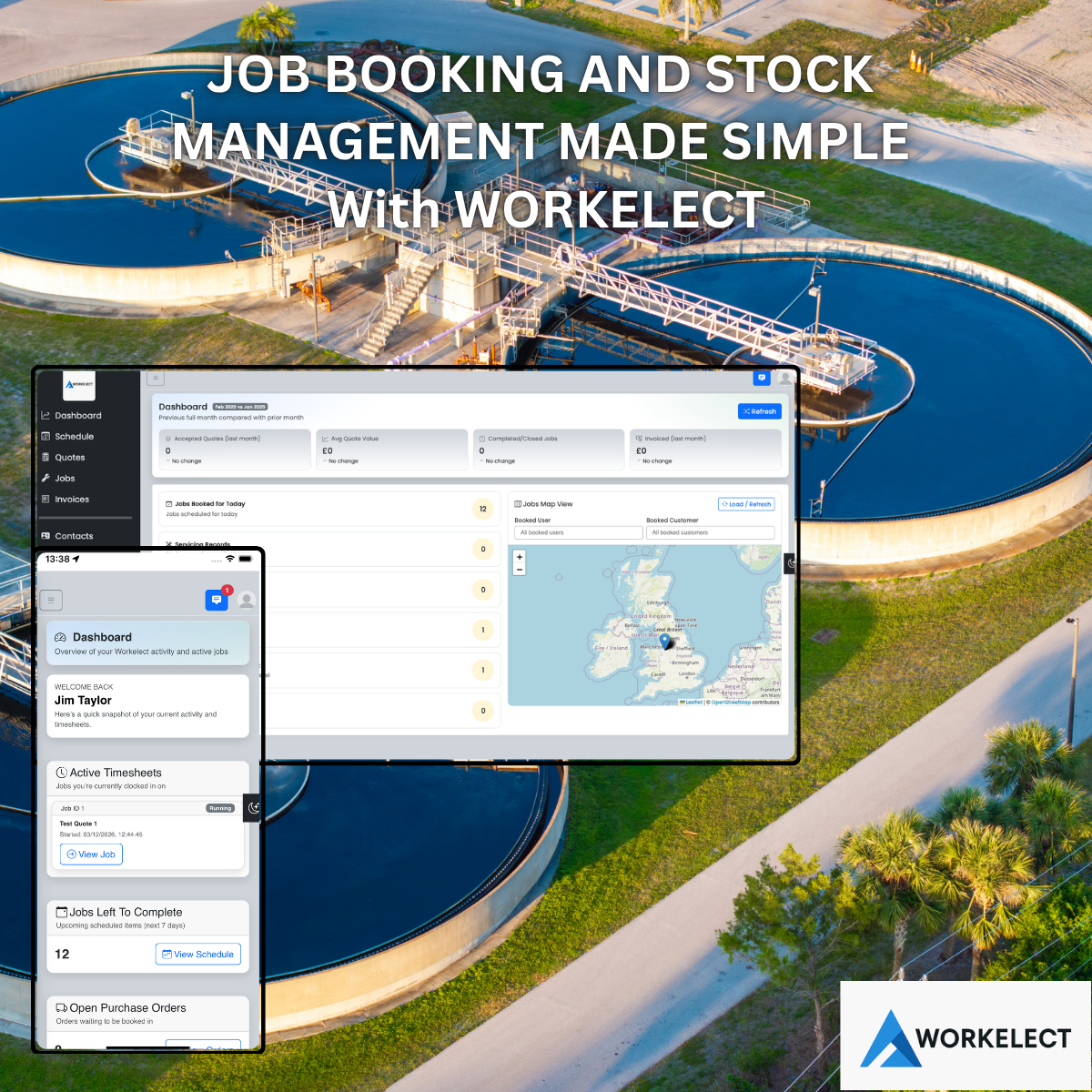1092x1092 pixels.
Task: Click the blue Refresh button
Action: (760, 411)
